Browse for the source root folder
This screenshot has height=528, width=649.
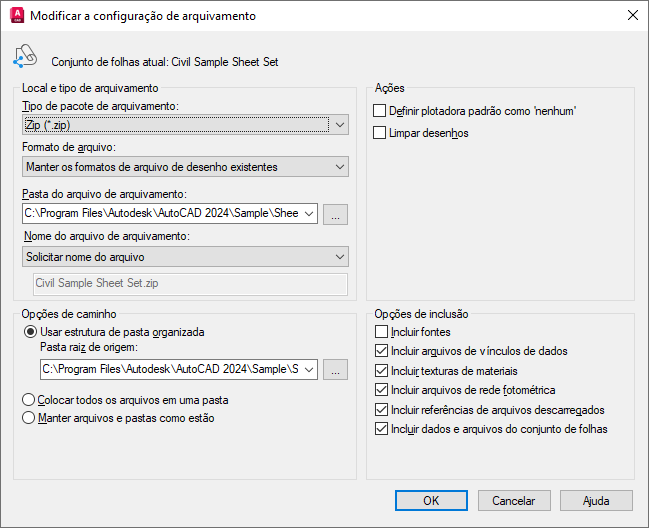(336, 370)
